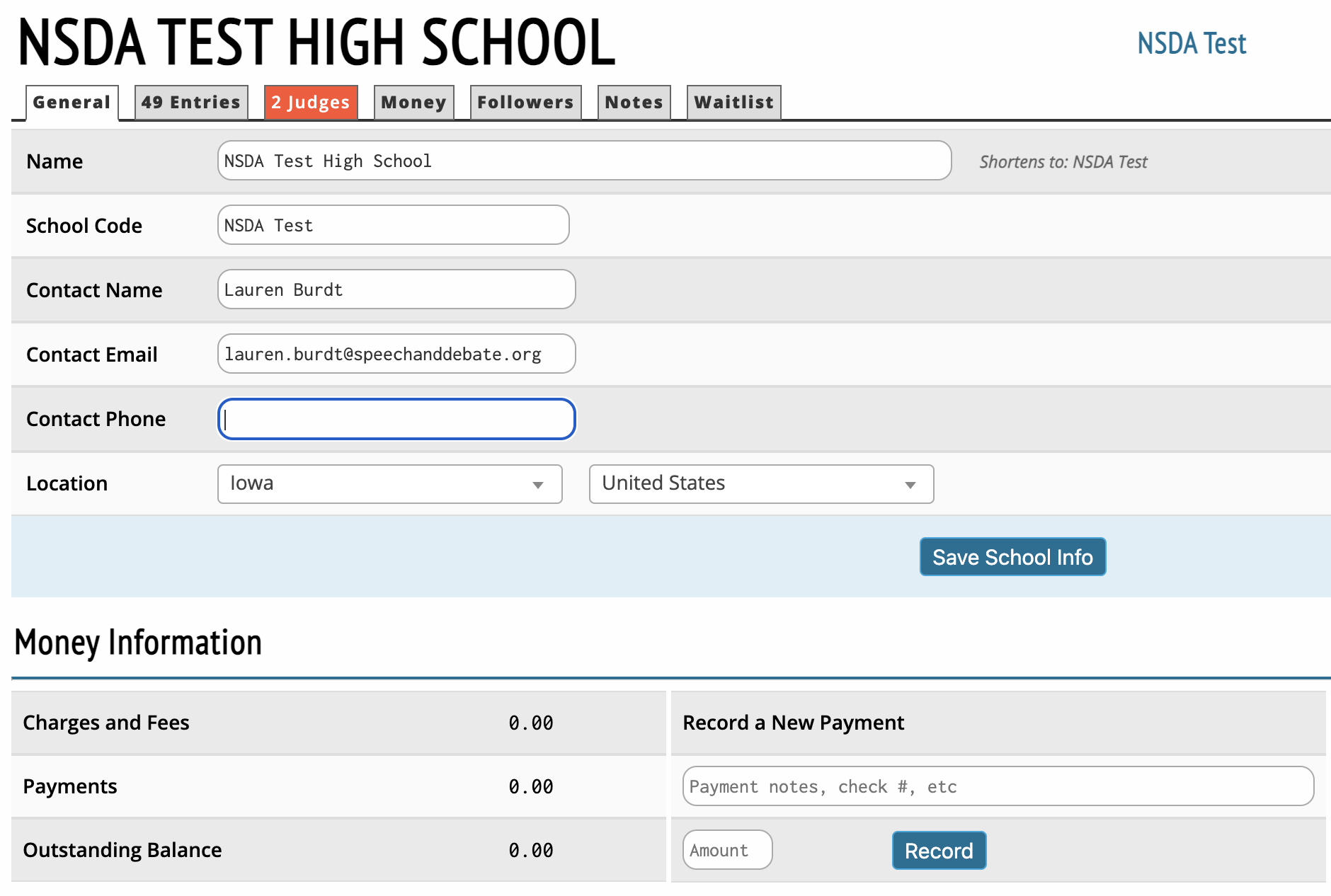The height and width of the screenshot is (896, 1331).
Task: Open the Waitlist tab
Action: click(x=733, y=103)
